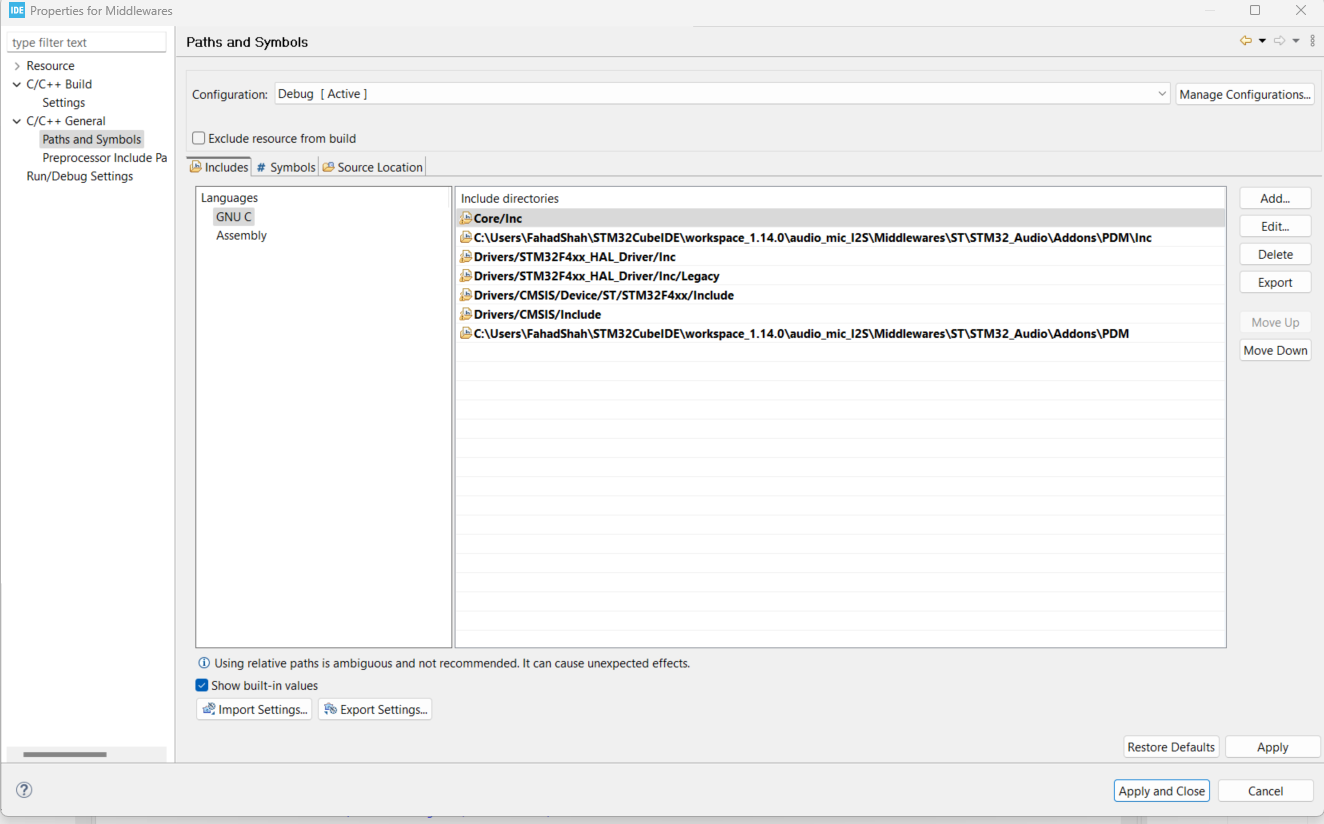Click Import Settings with its import icon
The height and width of the screenshot is (824, 1324).
point(254,708)
